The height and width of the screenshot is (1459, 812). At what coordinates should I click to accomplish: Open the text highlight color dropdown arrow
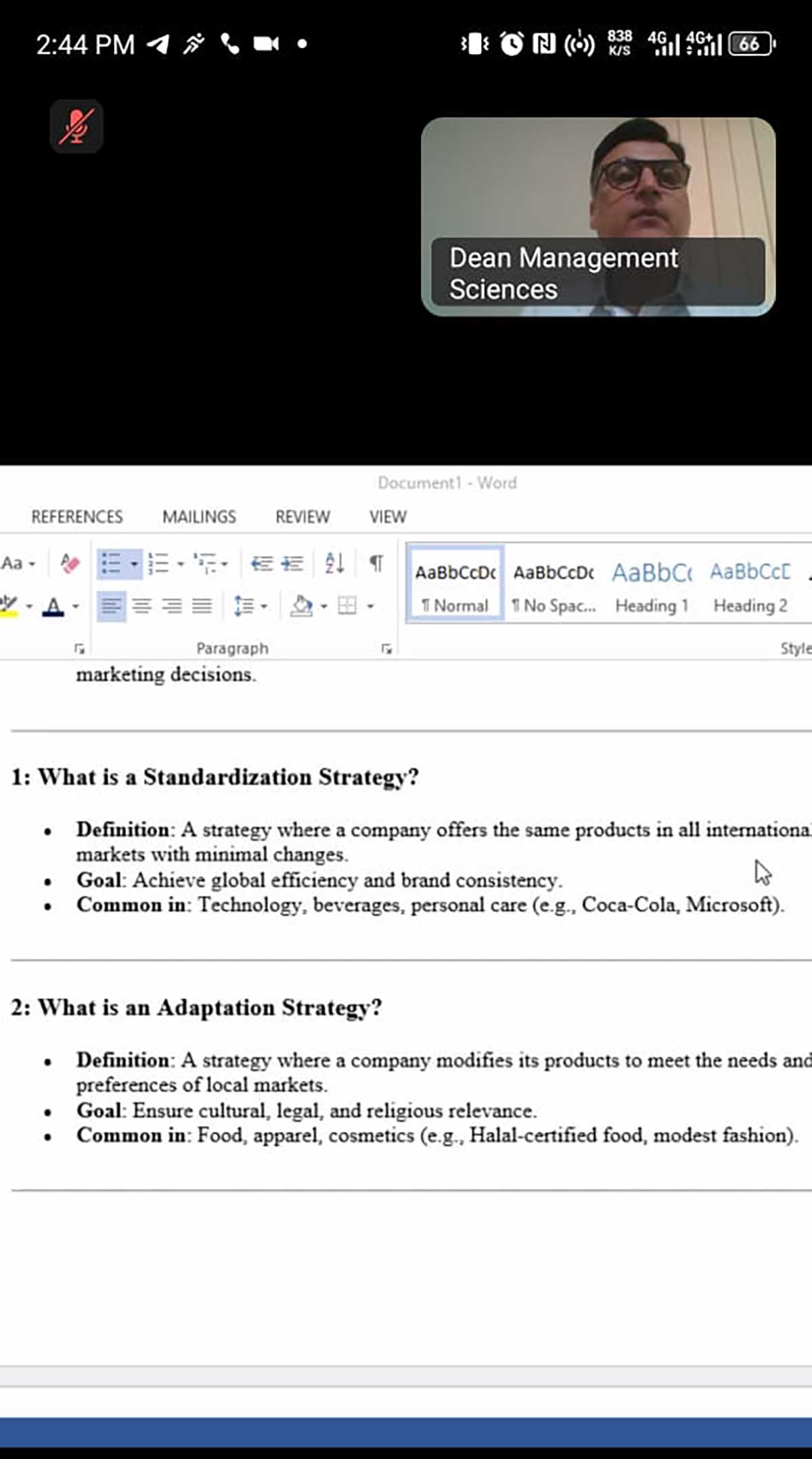[29, 606]
